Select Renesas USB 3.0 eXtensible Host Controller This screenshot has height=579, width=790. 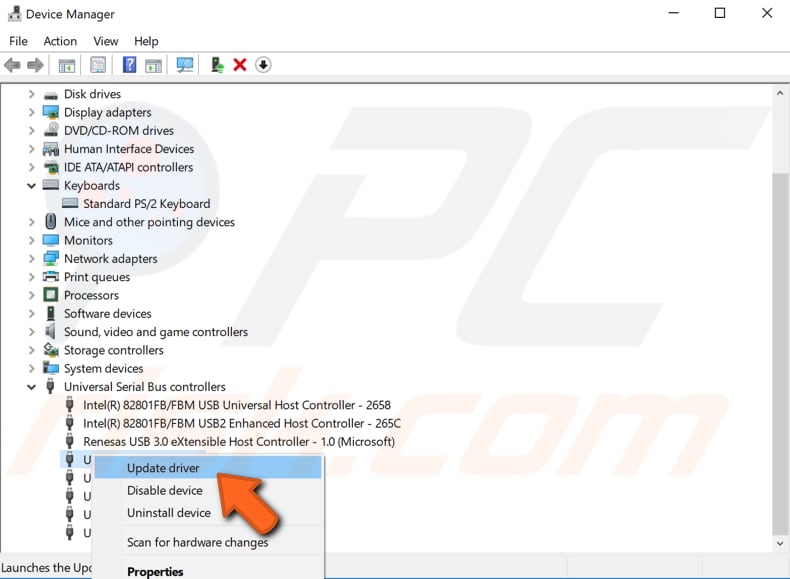(x=239, y=441)
